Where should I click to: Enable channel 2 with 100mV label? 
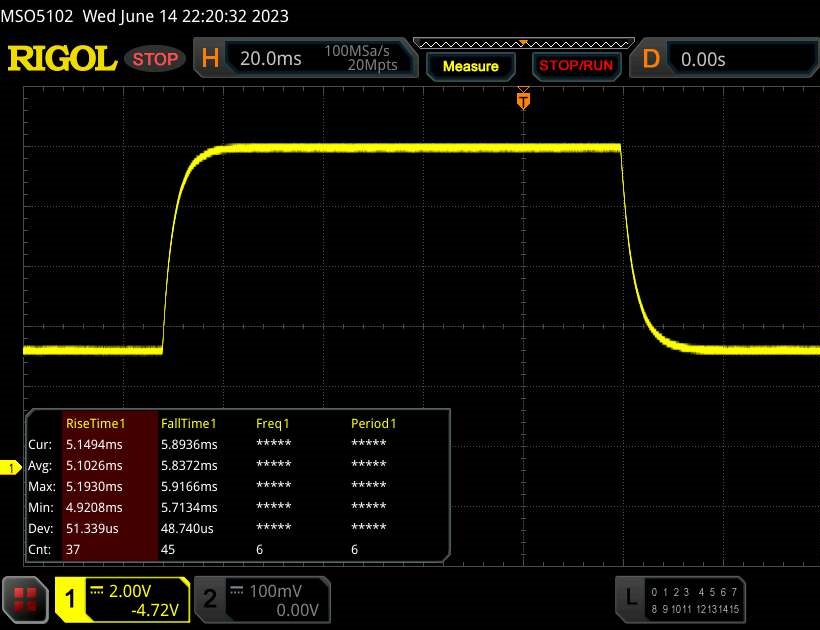260,598
